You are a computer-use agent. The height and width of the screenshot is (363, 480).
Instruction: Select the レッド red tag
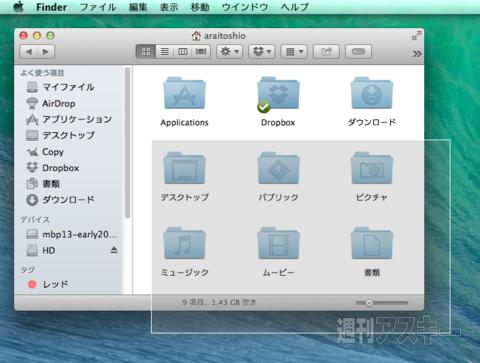pos(48,284)
